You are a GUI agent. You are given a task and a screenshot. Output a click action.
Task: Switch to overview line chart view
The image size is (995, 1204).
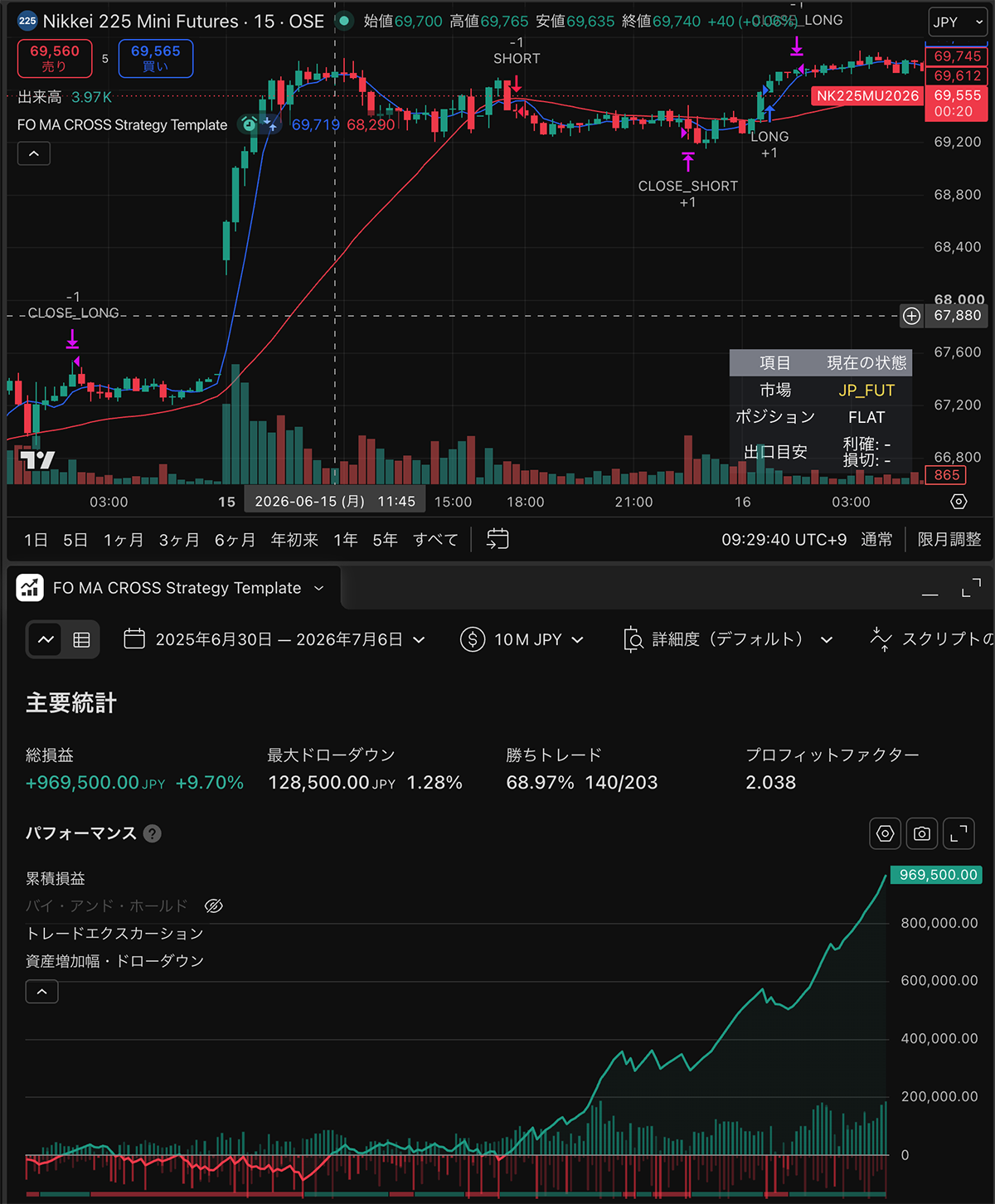tap(46, 639)
